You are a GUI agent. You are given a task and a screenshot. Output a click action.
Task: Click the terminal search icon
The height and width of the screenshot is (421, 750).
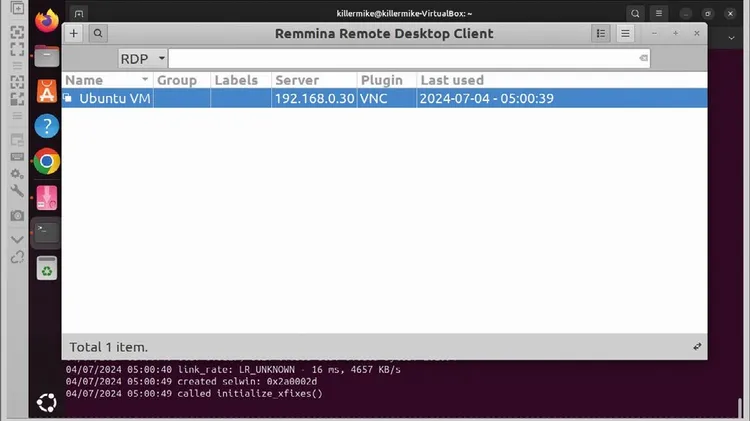(x=635, y=13)
